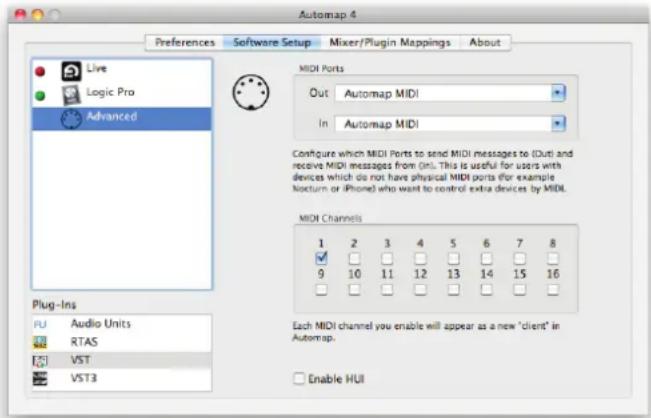Check the MIDI channel 8 box
The width and height of the screenshot is (651, 418).
click(x=553, y=259)
